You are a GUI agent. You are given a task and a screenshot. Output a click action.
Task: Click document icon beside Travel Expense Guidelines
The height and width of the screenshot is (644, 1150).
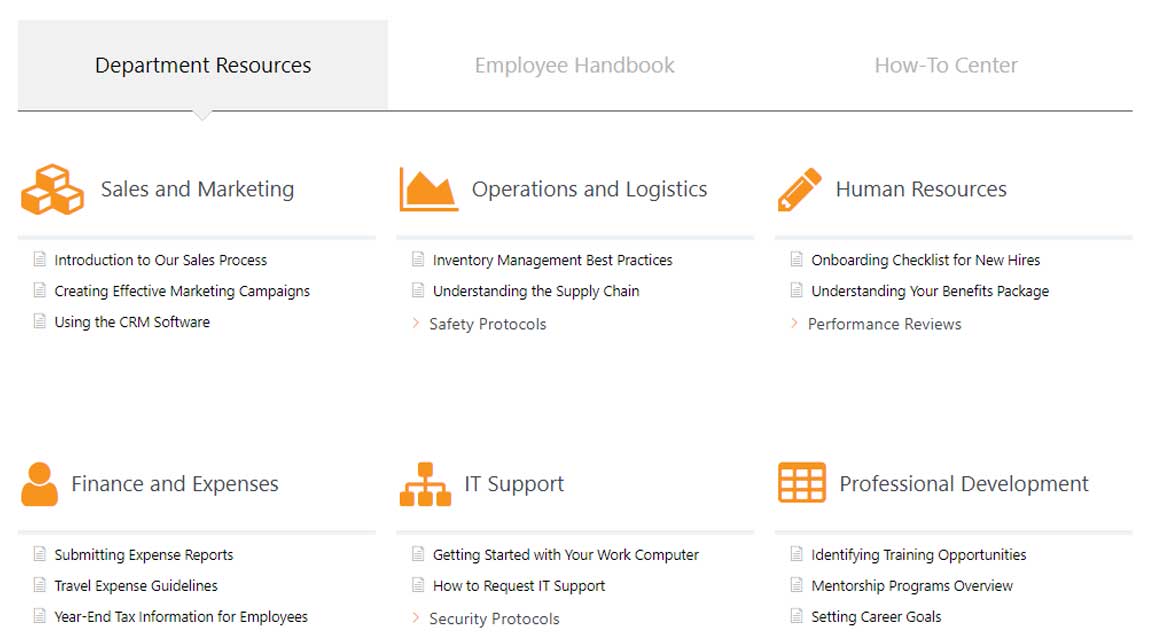pyautogui.click(x=40, y=586)
